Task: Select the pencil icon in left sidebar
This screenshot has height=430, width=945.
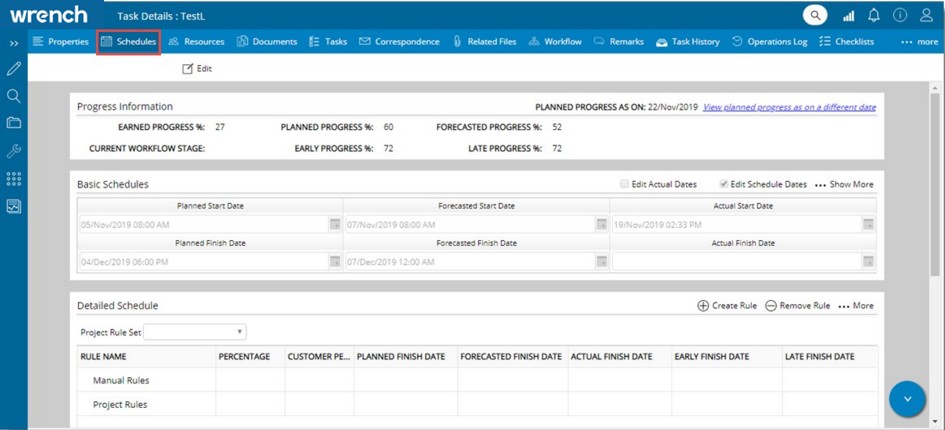Action: [14, 69]
